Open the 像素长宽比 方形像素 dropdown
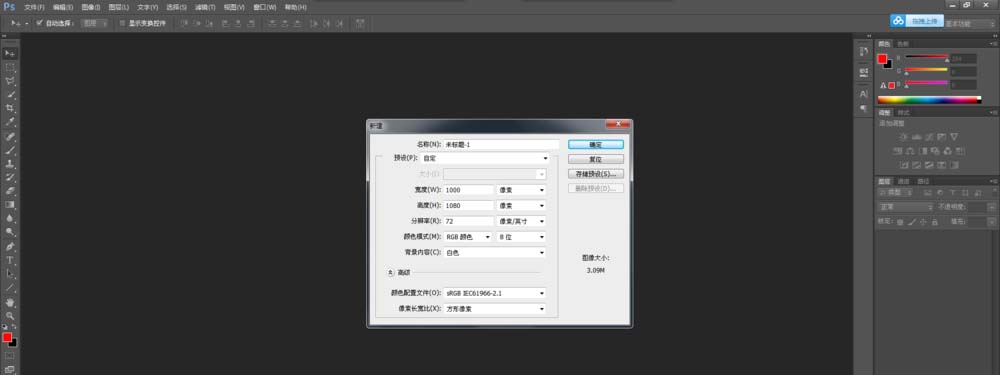This screenshot has width=1000, height=375. point(494,309)
